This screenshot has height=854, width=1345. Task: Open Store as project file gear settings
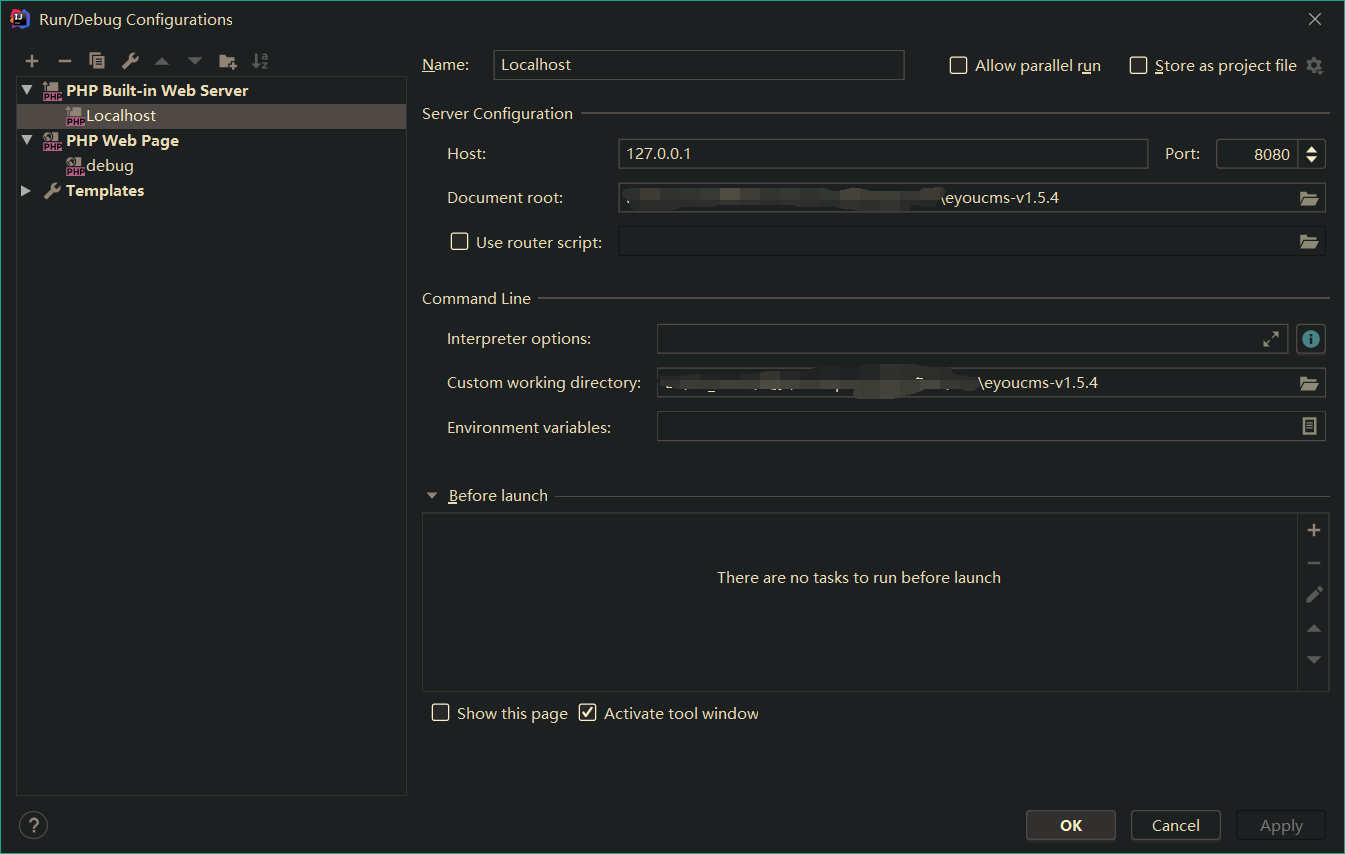point(1314,66)
